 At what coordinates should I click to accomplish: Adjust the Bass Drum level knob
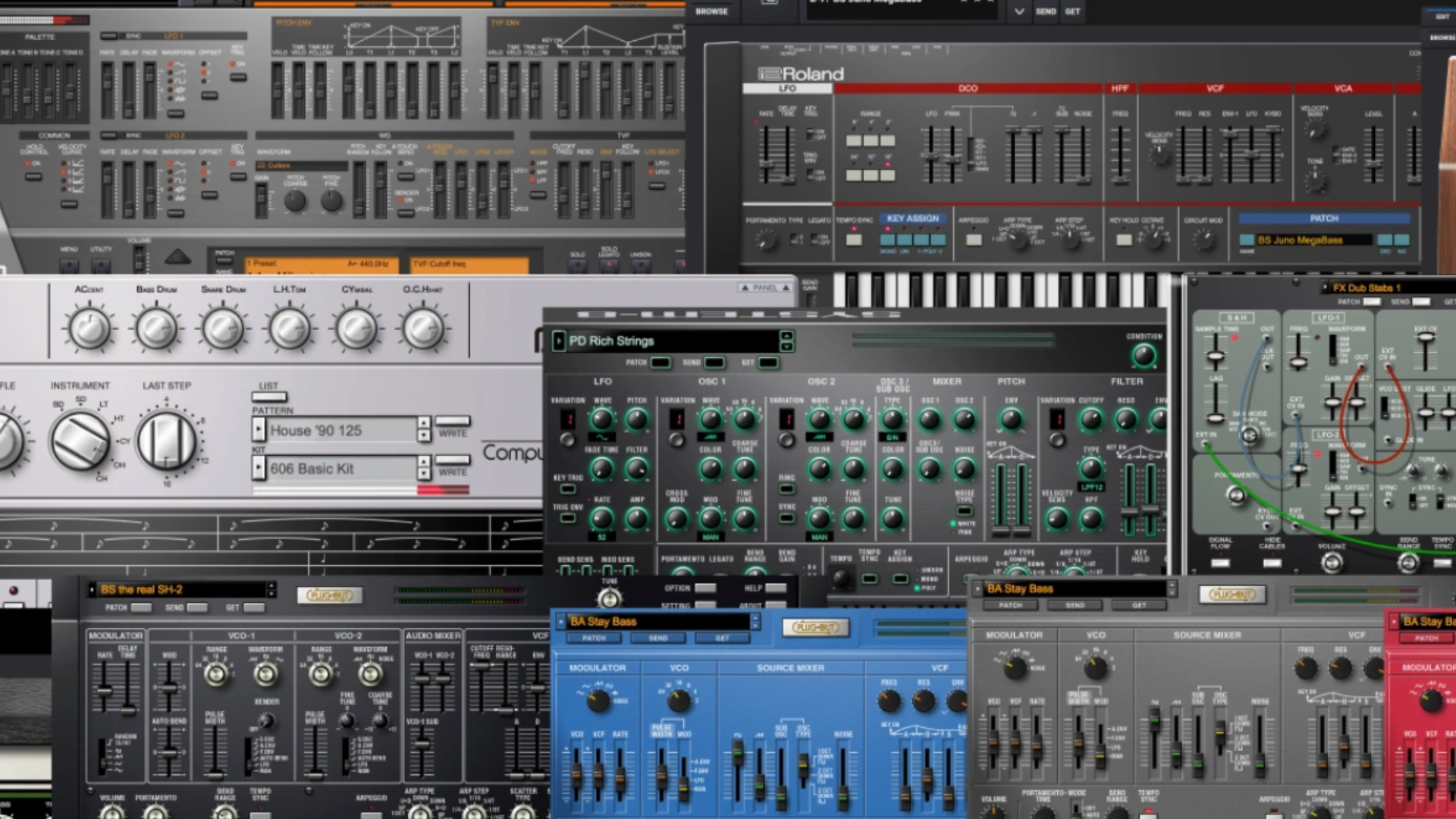pyautogui.click(x=156, y=328)
